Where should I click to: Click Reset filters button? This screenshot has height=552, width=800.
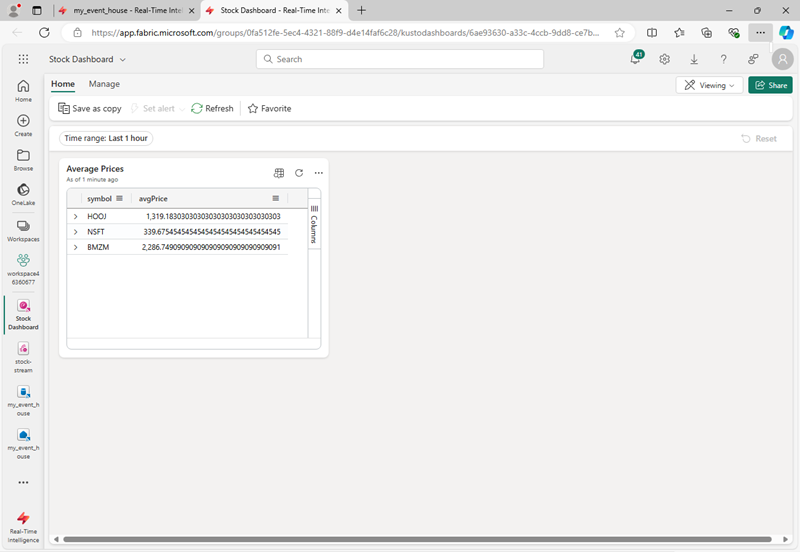(x=759, y=139)
